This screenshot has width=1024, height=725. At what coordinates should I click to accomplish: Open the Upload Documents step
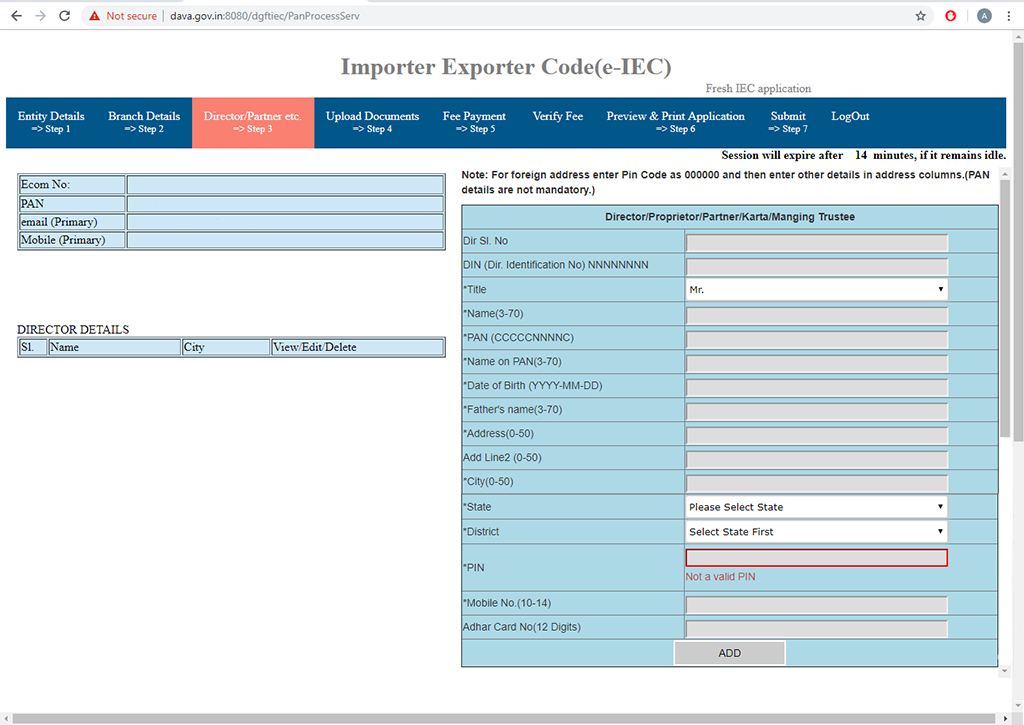372,122
